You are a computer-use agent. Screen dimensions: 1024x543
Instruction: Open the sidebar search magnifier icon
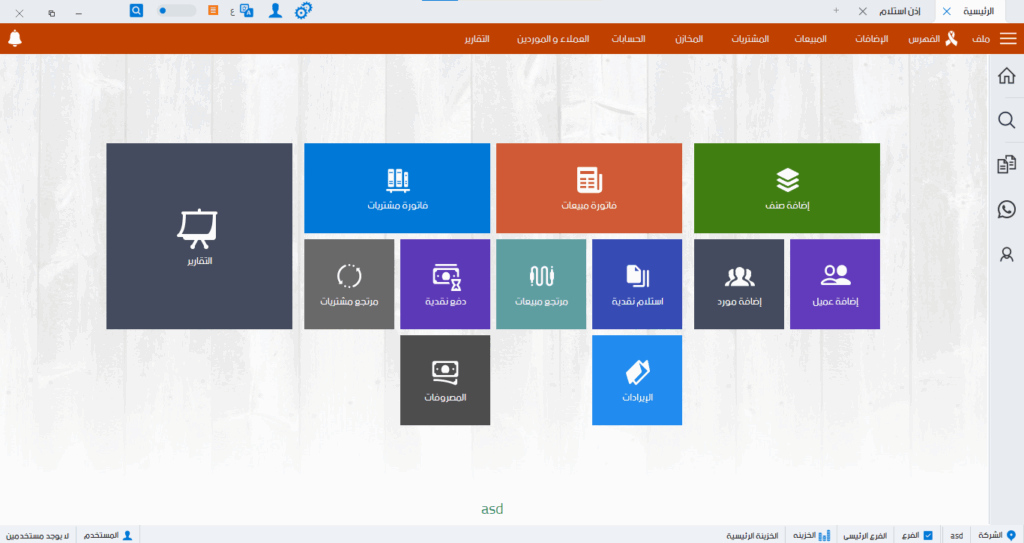[x=1006, y=121]
